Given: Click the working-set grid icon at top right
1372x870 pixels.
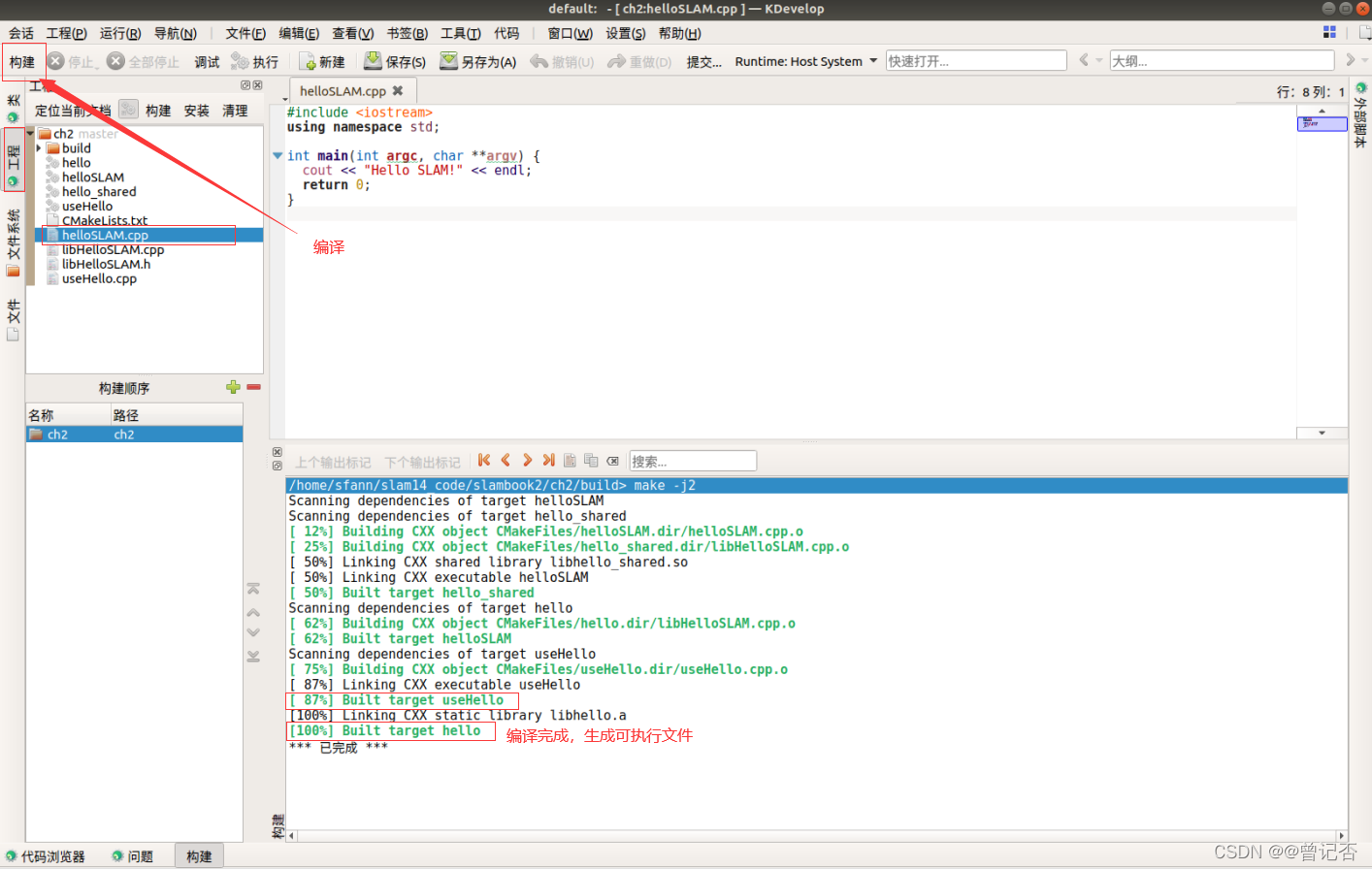Looking at the screenshot, I should (x=1329, y=32).
